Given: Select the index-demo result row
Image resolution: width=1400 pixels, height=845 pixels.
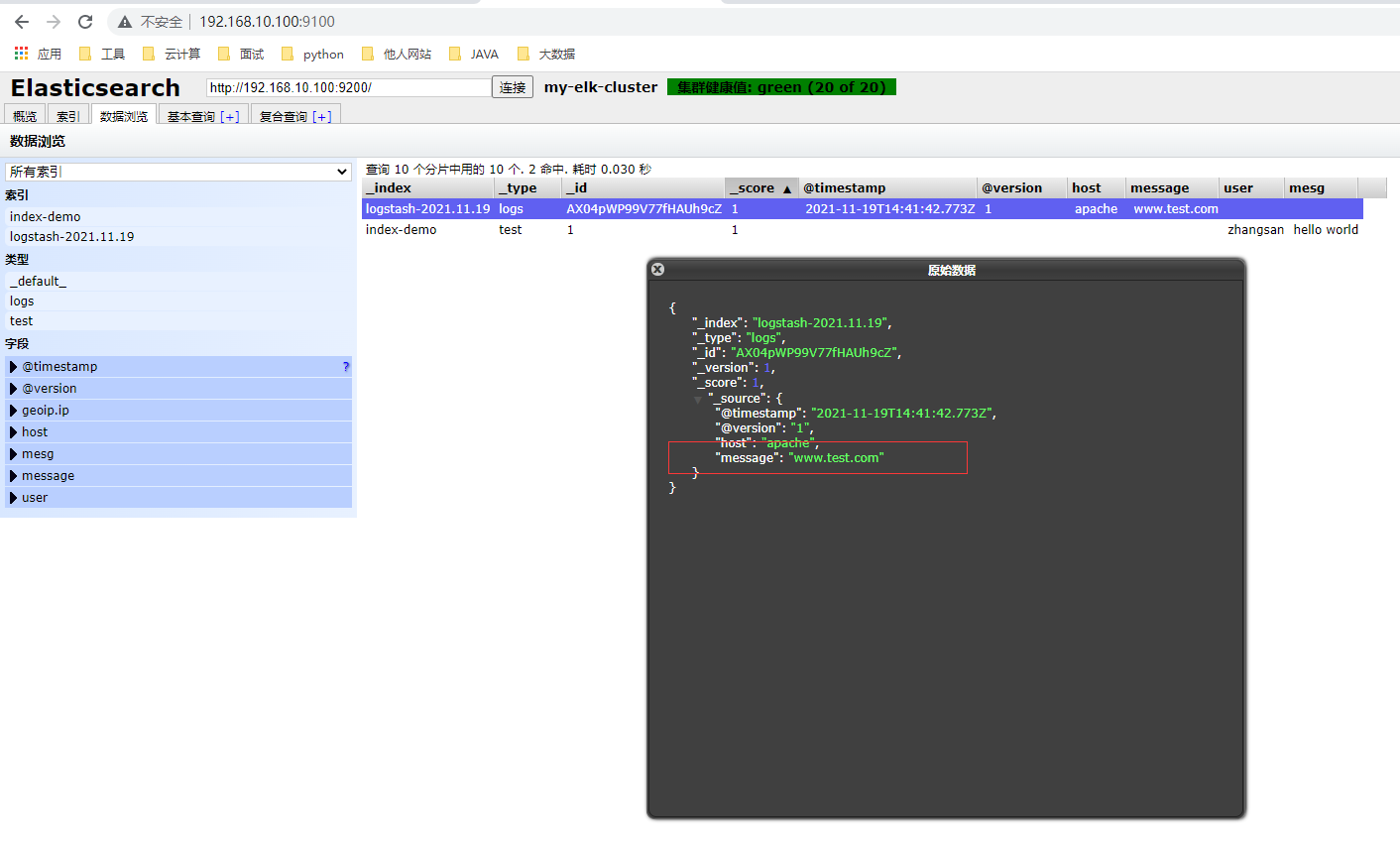Looking at the screenshot, I should pyautogui.click(x=863, y=230).
